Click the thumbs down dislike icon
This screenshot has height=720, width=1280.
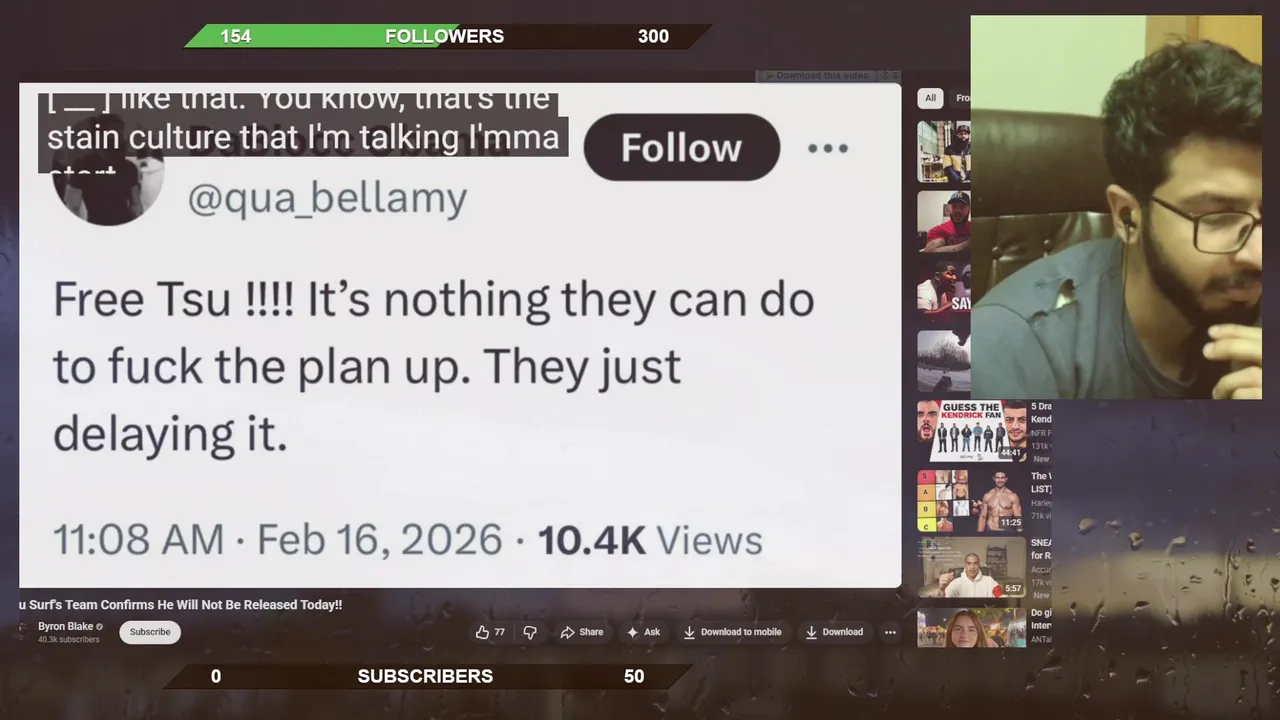click(x=530, y=632)
